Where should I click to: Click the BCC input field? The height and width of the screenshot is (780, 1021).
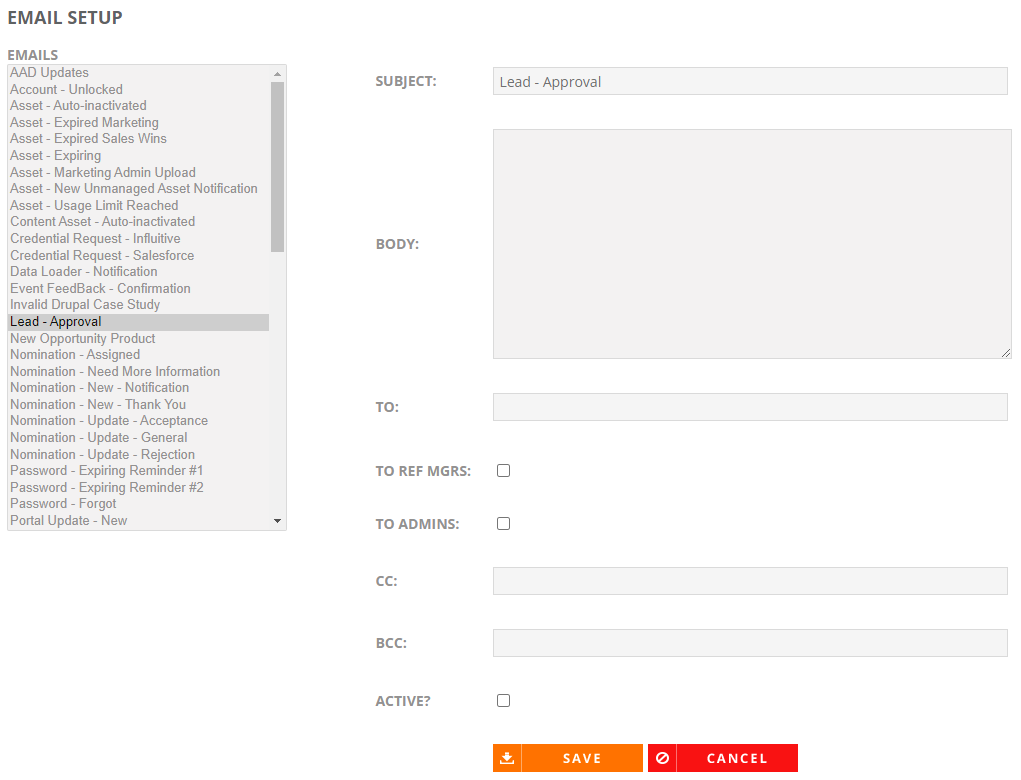coord(750,643)
